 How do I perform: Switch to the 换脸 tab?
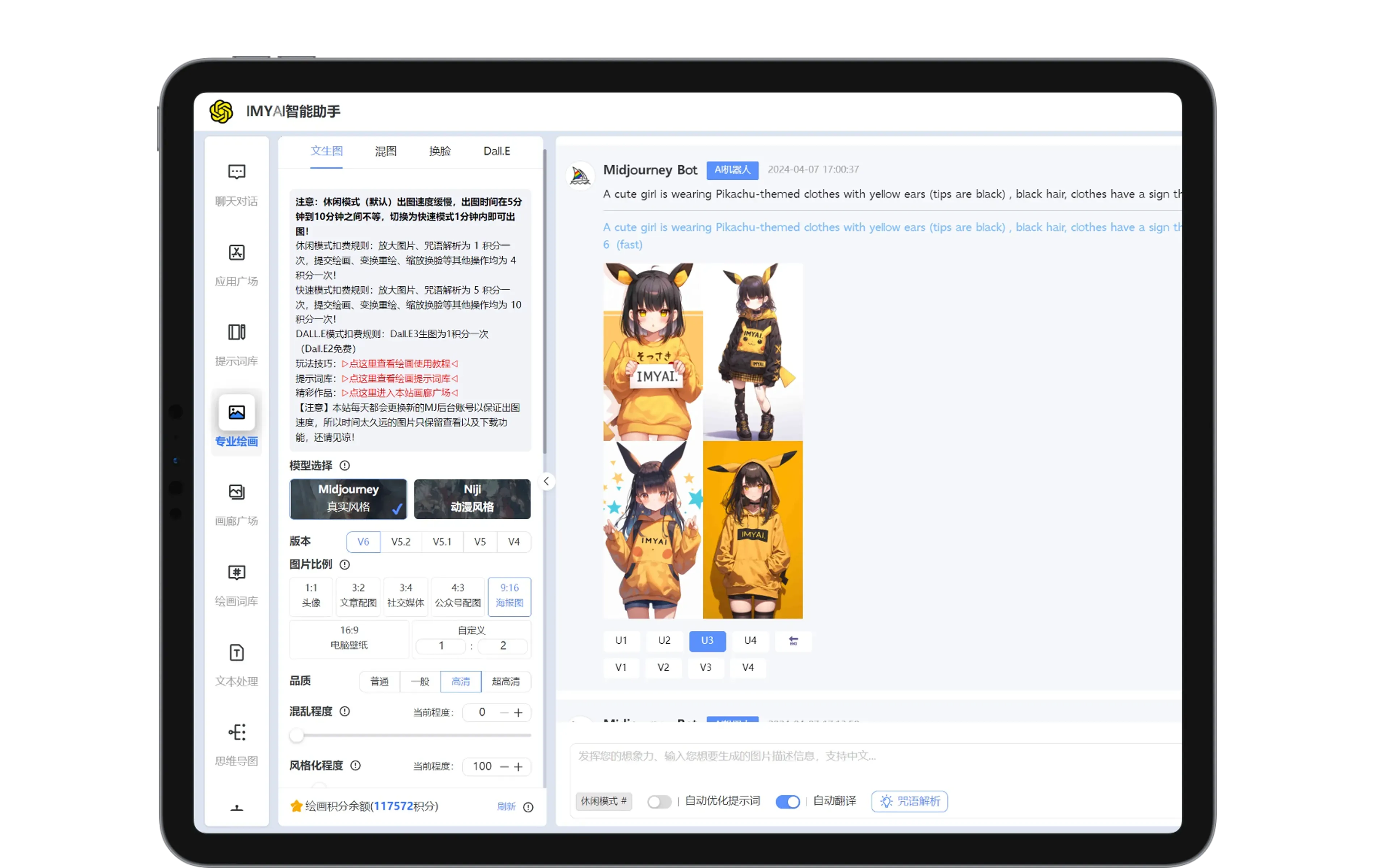(x=440, y=151)
